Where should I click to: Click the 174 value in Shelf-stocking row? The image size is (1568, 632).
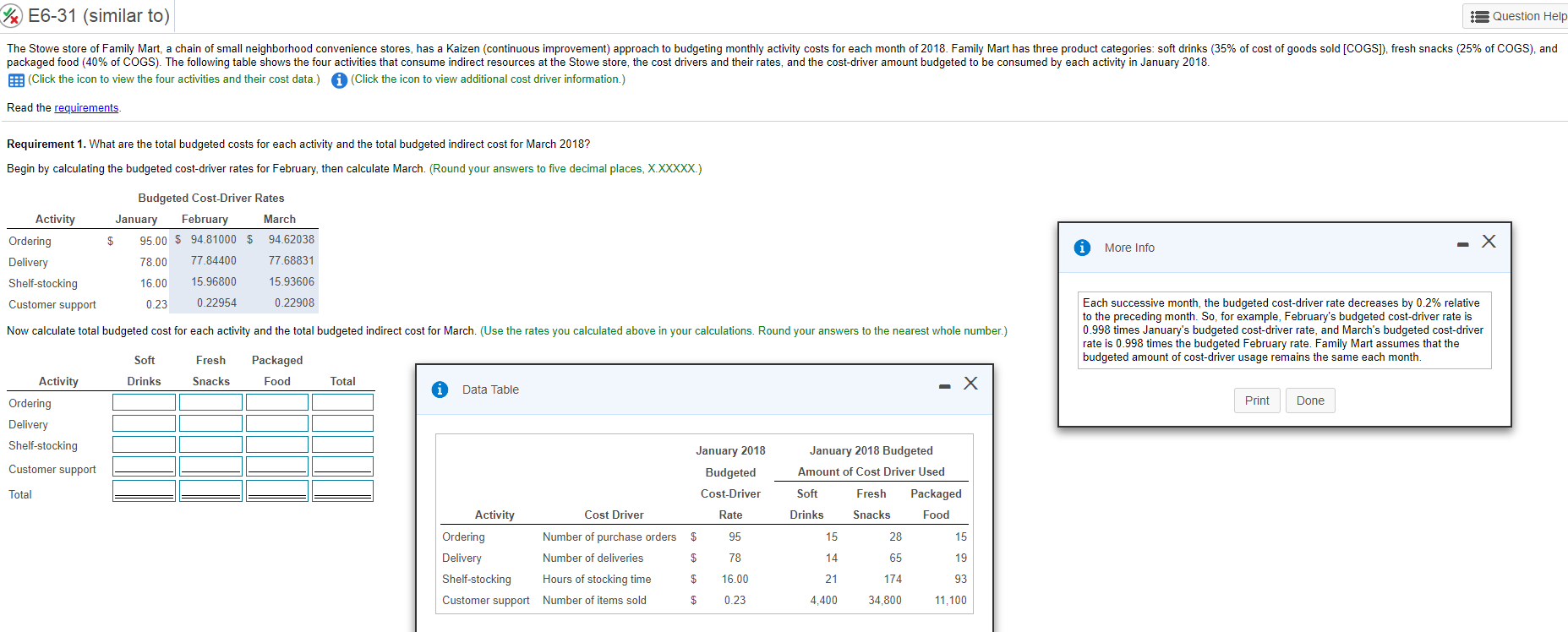(893, 579)
